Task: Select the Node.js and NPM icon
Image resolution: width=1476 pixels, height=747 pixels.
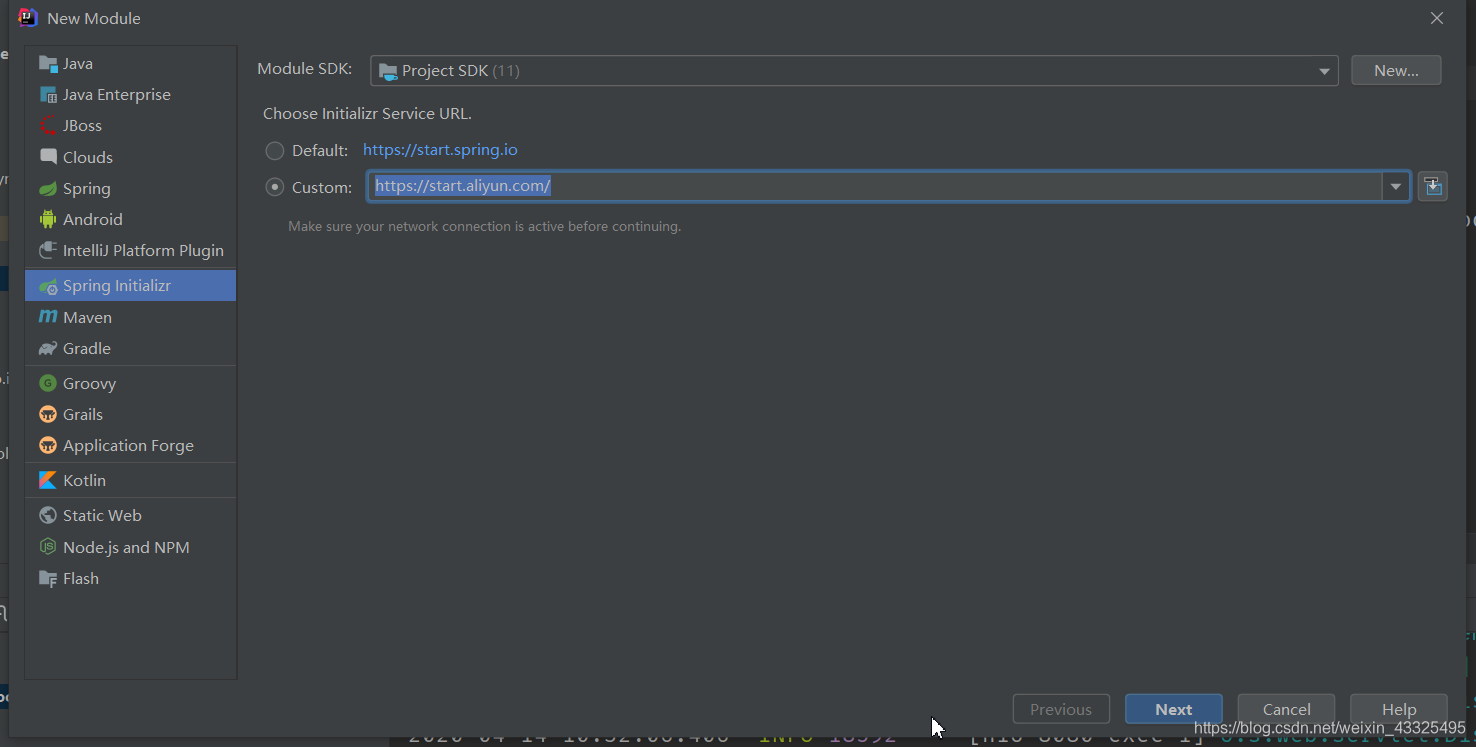Action: (48, 547)
